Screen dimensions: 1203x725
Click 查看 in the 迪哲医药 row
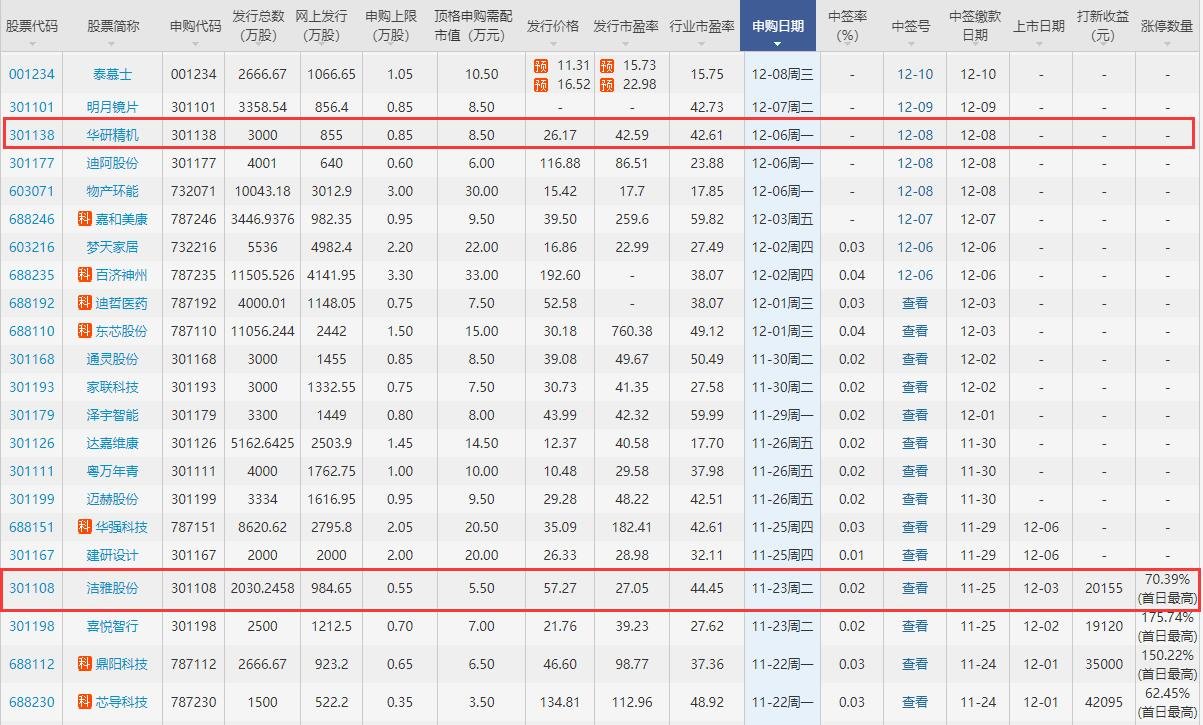[915, 303]
